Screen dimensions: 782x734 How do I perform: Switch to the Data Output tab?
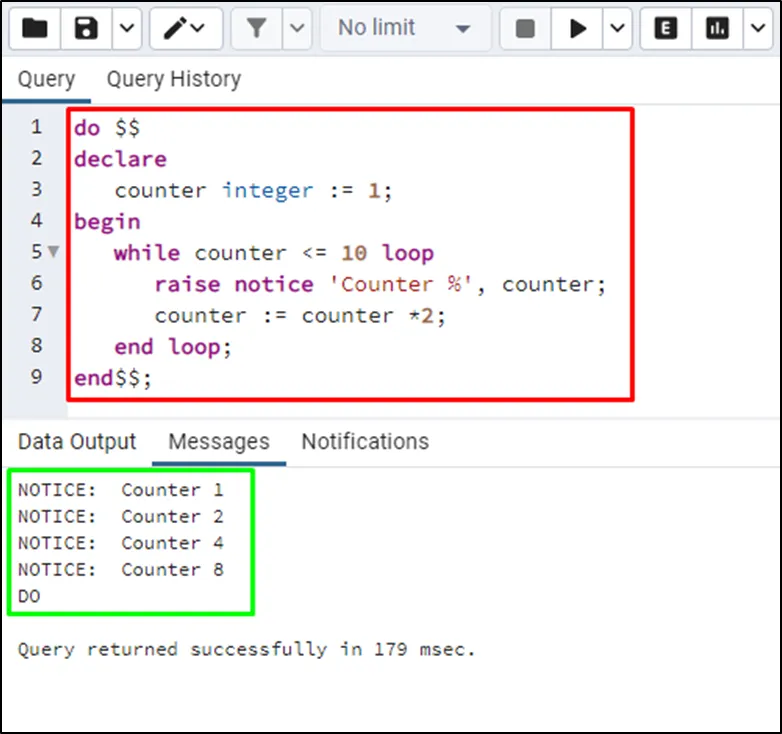(77, 442)
